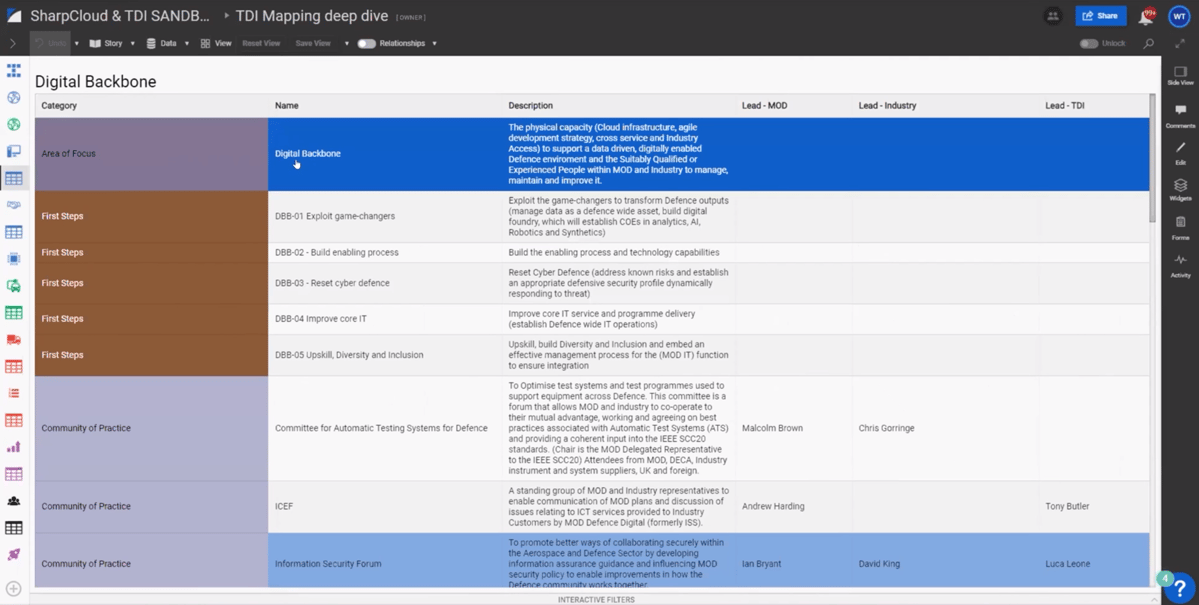This screenshot has width=1199, height=605.
Task: Click the blue Share button
Action: 1100,16
